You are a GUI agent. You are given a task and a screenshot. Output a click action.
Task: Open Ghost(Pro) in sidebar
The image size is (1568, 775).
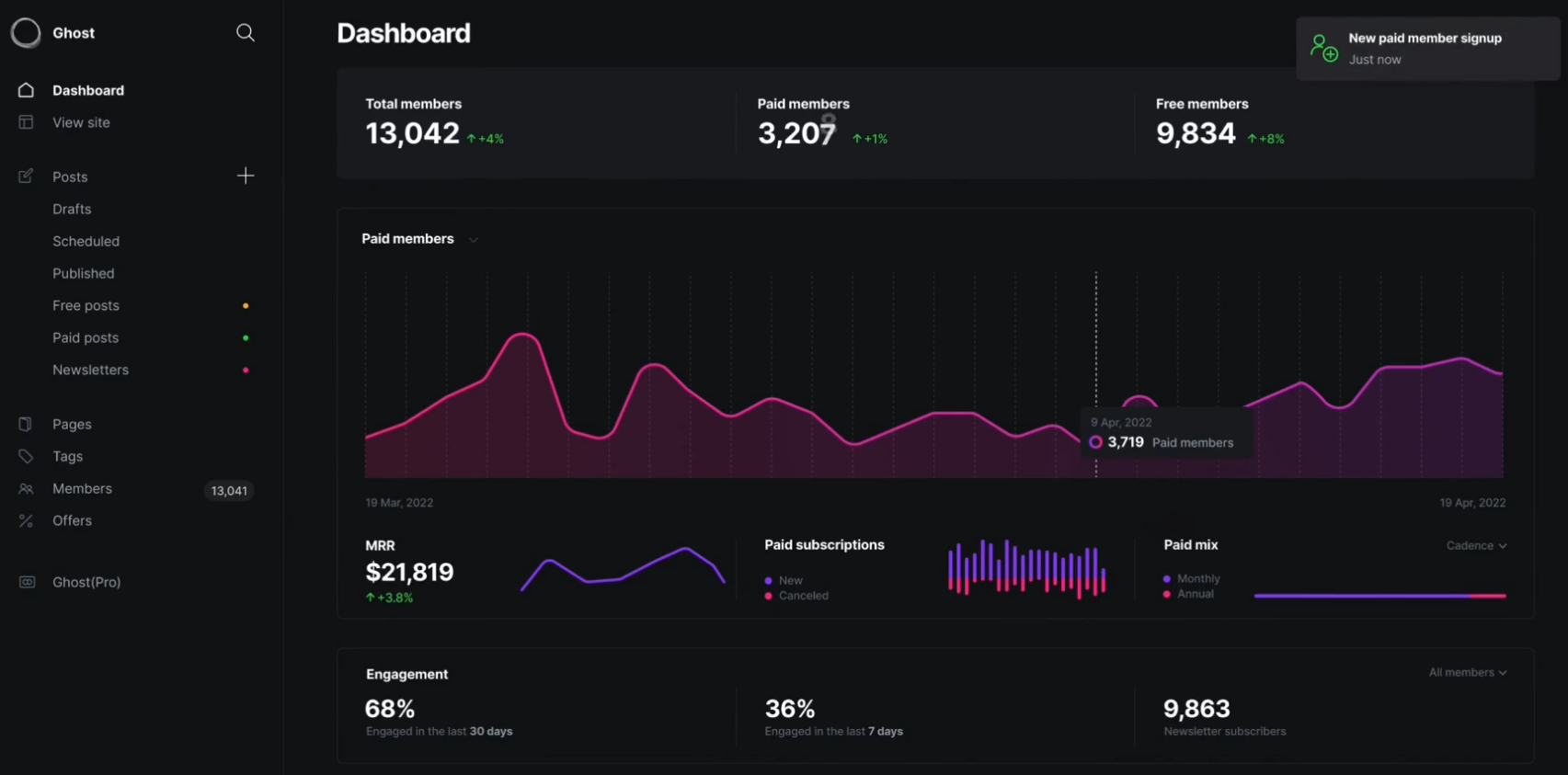point(86,582)
